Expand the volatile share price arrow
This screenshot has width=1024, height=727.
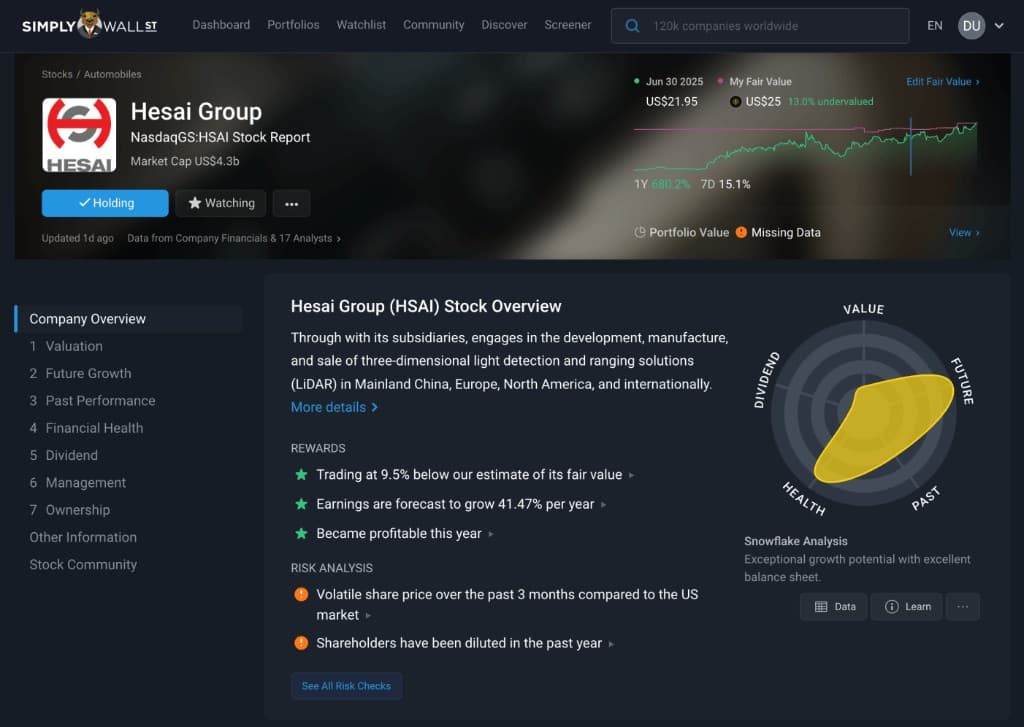tap(368, 615)
